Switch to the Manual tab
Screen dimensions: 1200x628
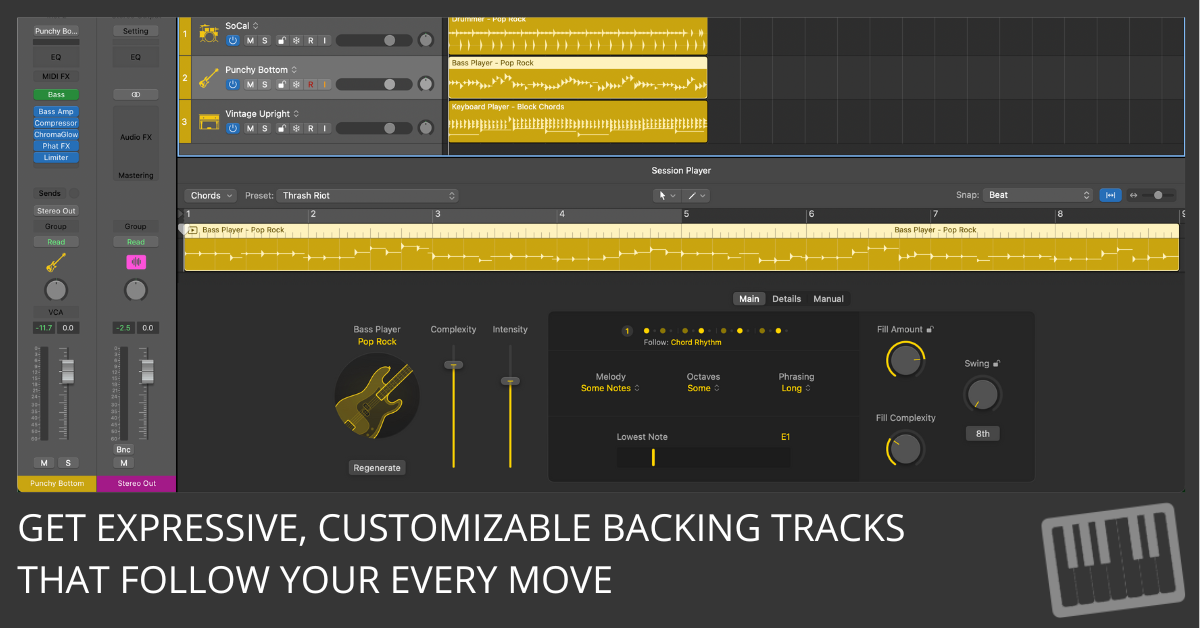pos(828,299)
